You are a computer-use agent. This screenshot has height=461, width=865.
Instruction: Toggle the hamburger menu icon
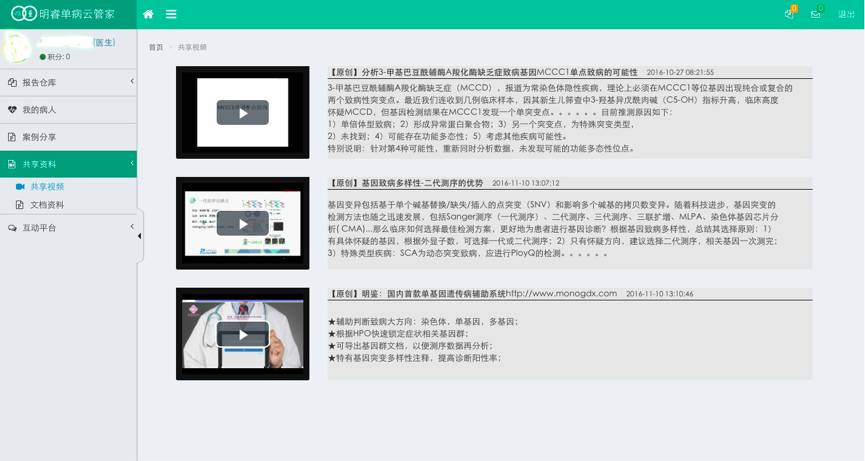171,14
